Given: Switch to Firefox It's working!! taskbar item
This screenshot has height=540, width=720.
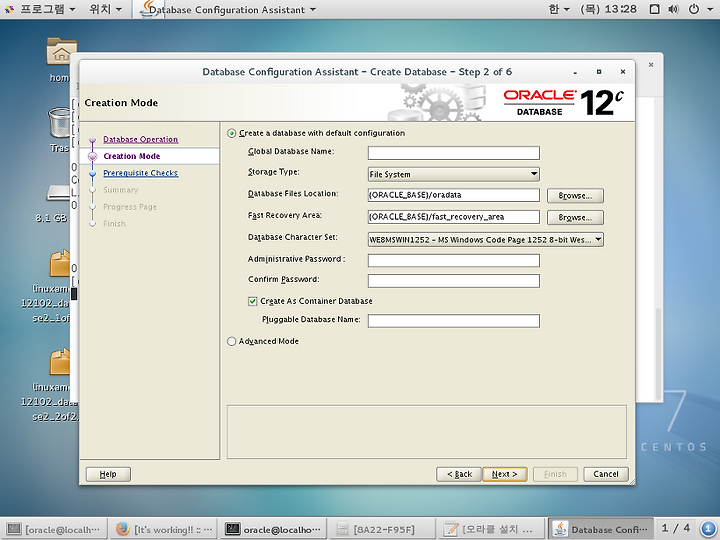Looking at the screenshot, I should click(x=164, y=529).
